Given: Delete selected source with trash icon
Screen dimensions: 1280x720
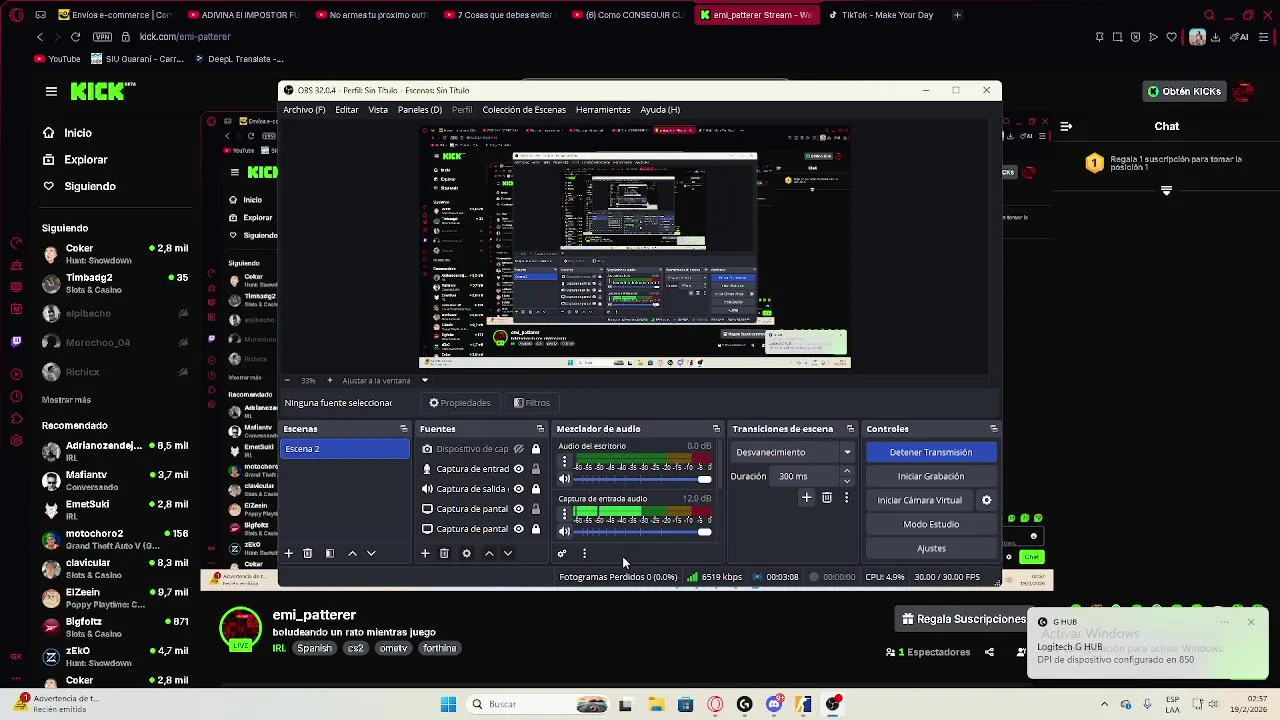Looking at the screenshot, I should click(444, 553).
